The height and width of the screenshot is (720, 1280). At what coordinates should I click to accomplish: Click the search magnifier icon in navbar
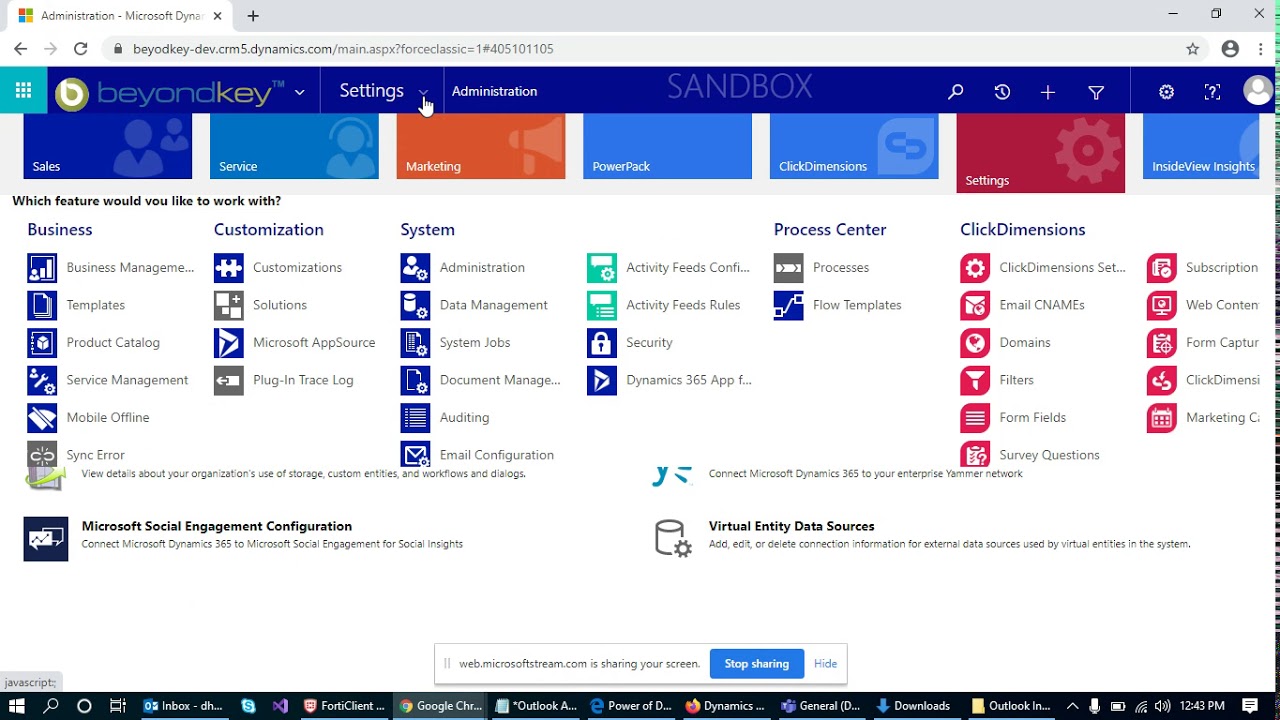(x=955, y=92)
